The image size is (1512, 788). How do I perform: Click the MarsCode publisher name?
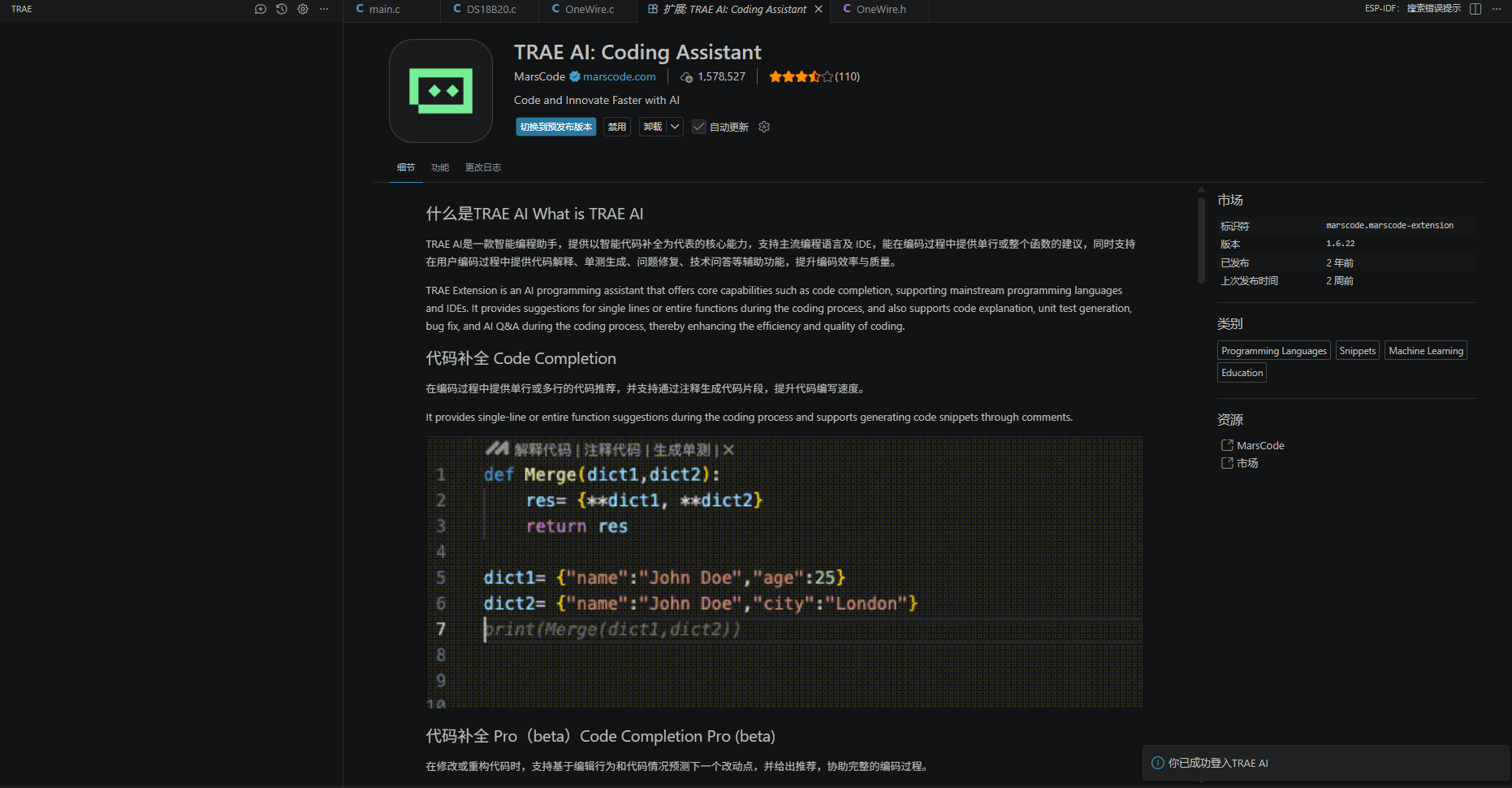point(539,76)
